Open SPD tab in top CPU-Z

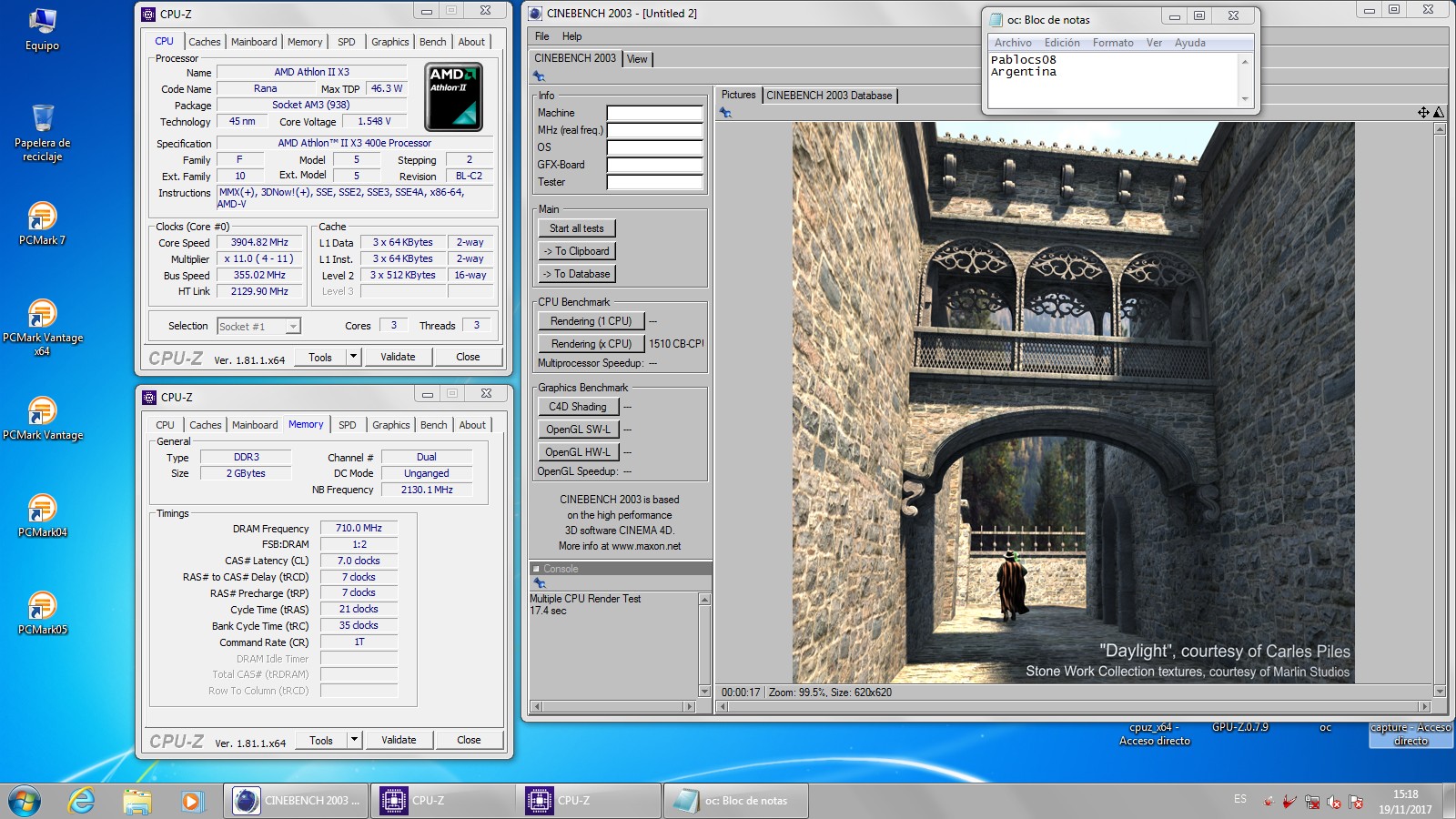coord(347,42)
